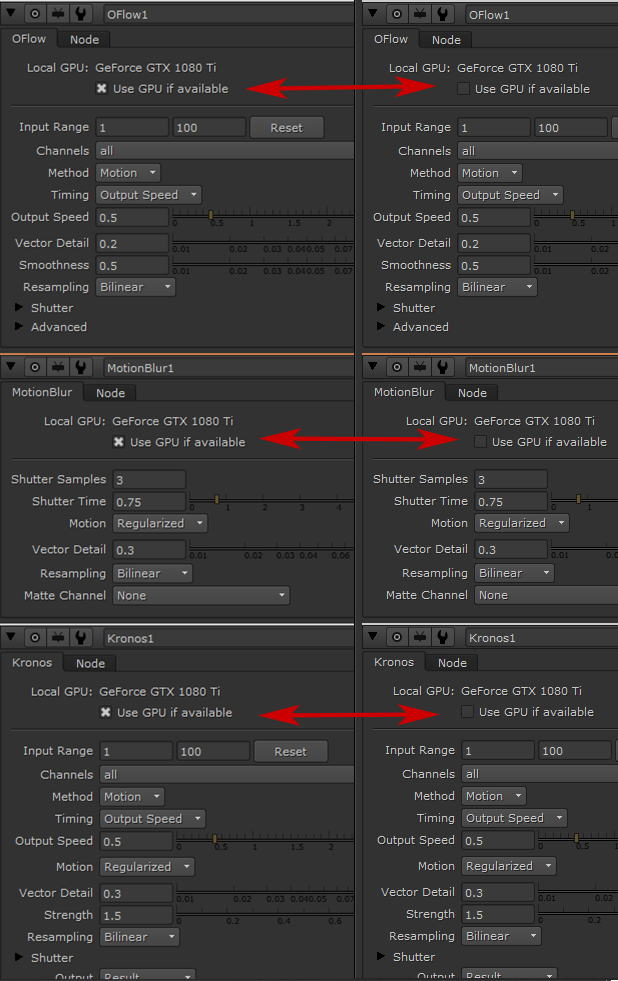The image size is (618, 981).
Task: Click Reset button in left Kronos panel
Action: click(290, 751)
